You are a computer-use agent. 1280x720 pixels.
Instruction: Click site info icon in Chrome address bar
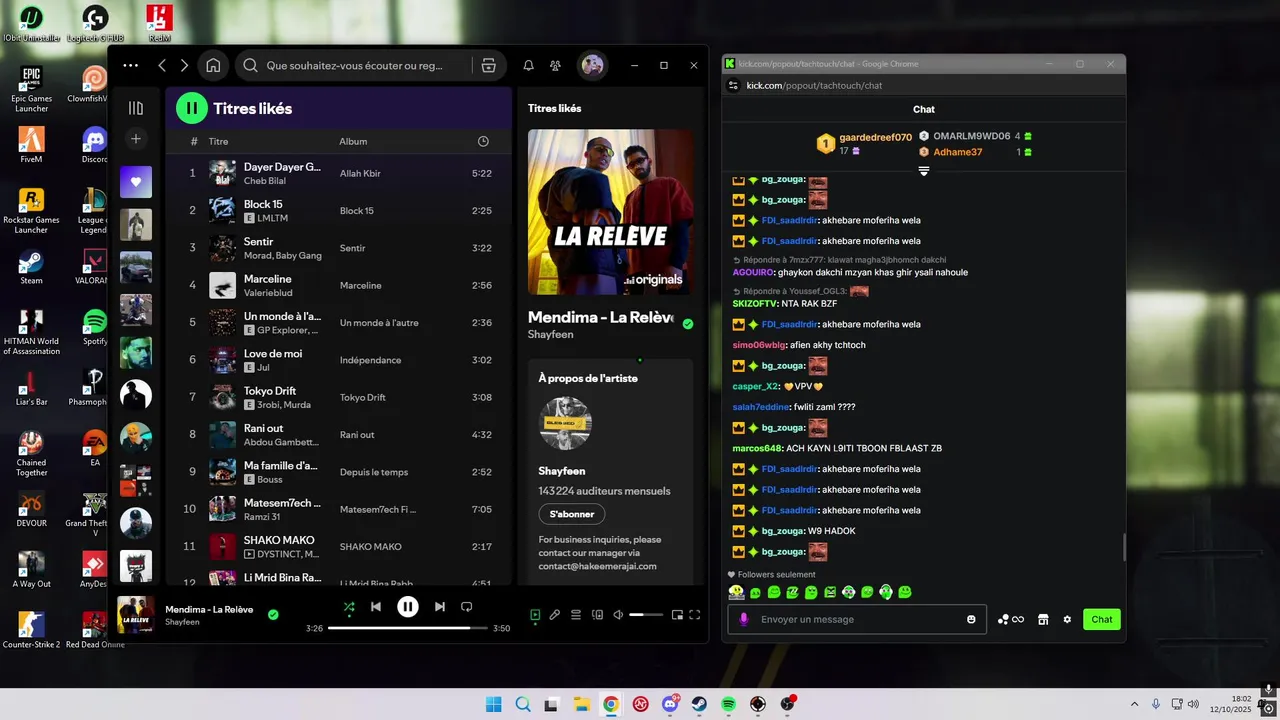(x=733, y=85)
